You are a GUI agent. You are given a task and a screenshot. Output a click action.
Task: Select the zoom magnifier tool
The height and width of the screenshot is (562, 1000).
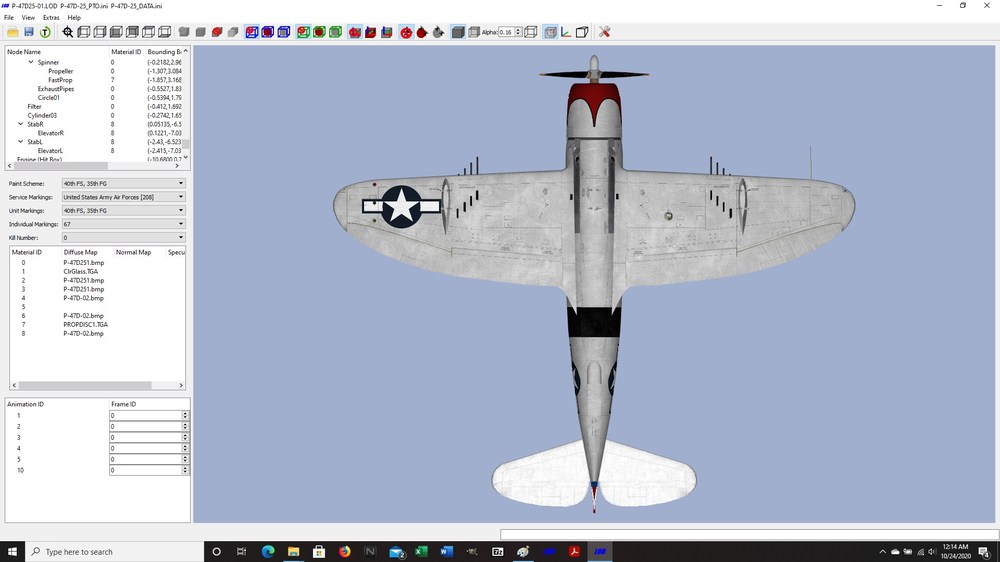(x=68, y=32)
